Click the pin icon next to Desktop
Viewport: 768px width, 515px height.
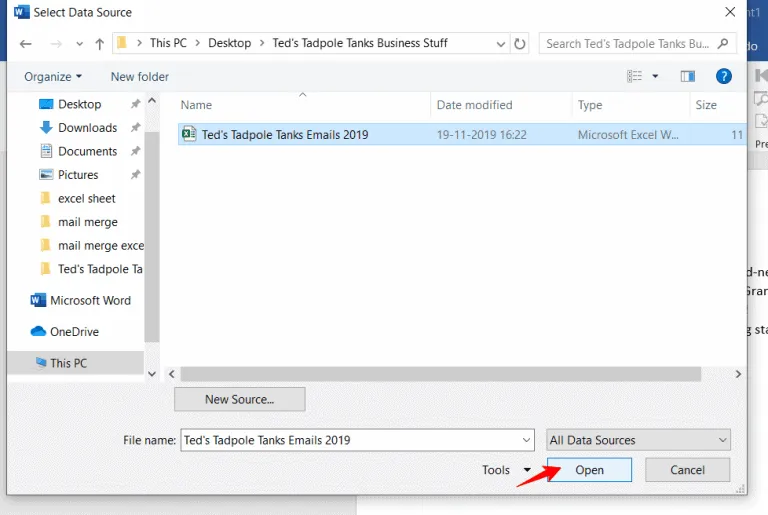click(135, 104)
